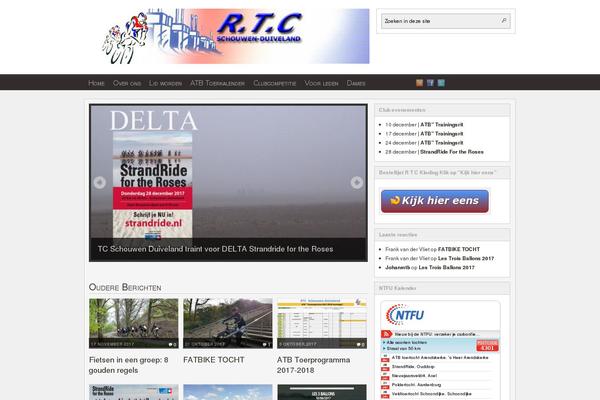Open Johanmtb's Les Trois Ballons 2017 comment
This screenshot has width=600, height=400.
click(447, 268)
